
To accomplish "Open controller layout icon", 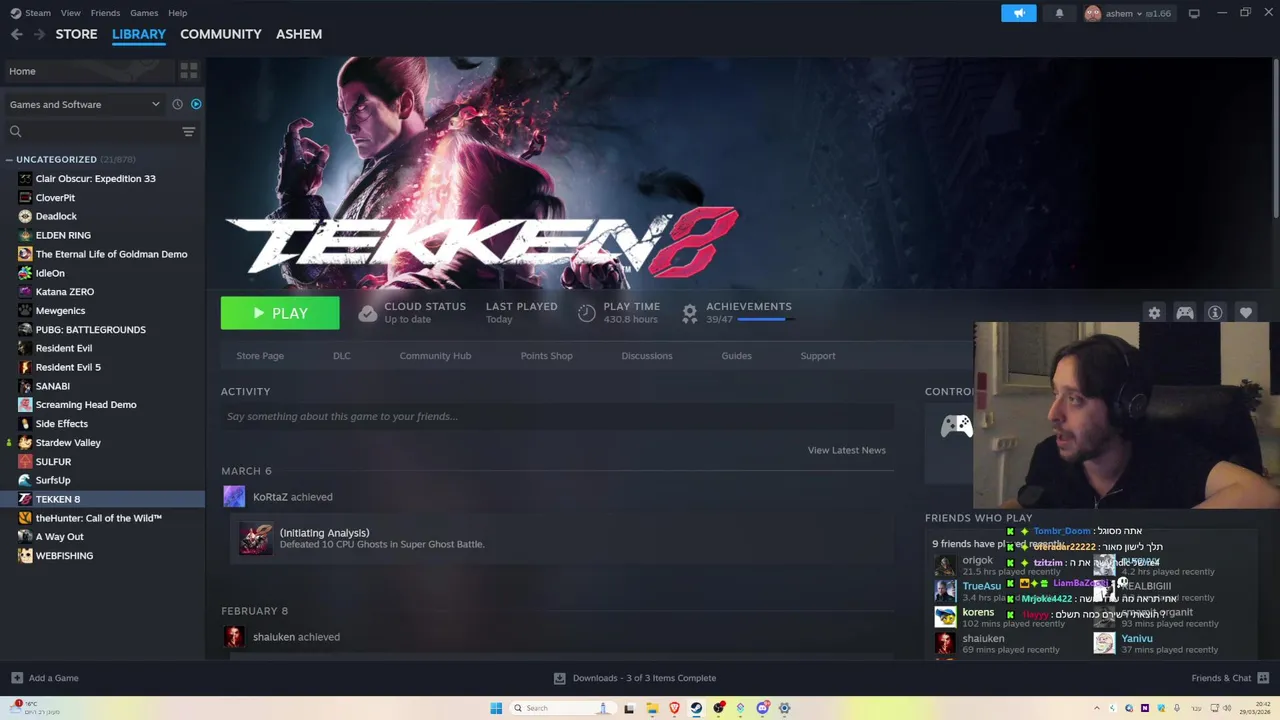I will pos(1185,313).
